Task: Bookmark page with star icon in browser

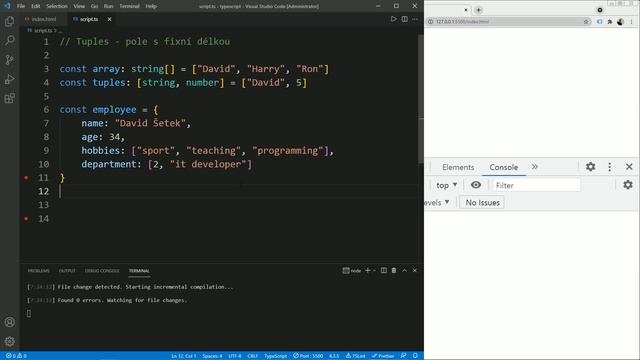Action: coord(587,22)
